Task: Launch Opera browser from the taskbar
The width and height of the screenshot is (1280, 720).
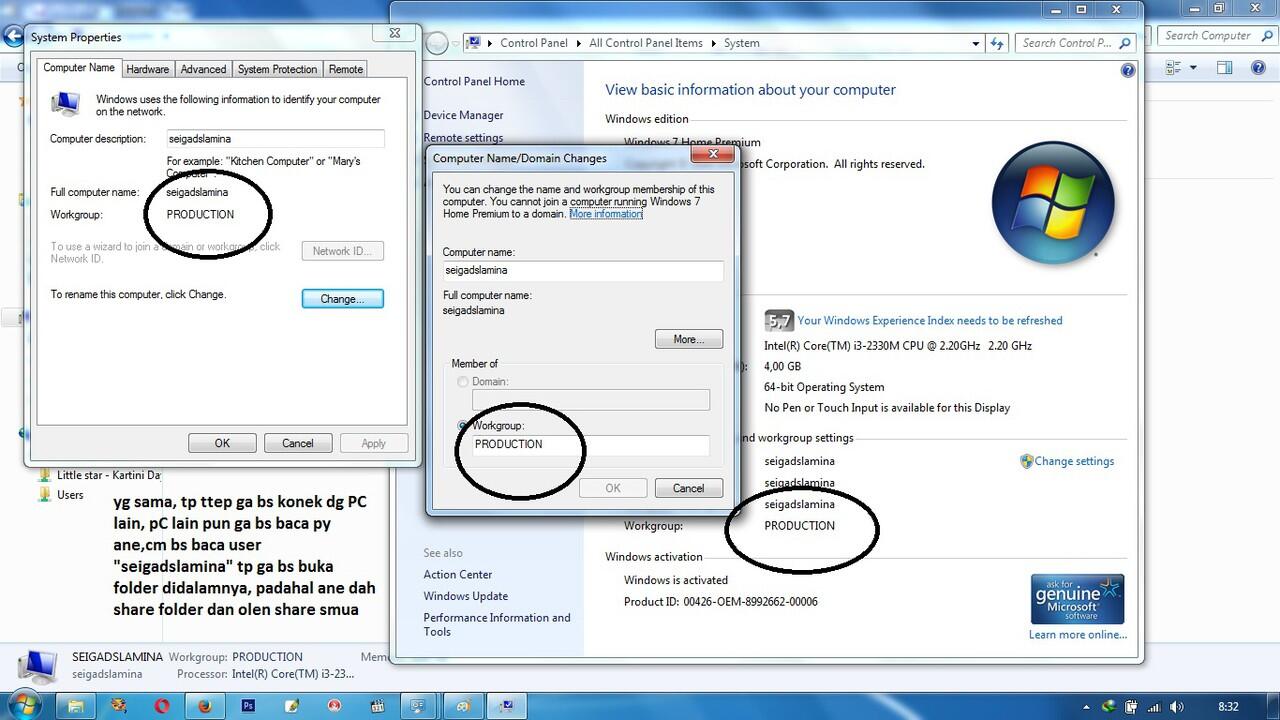Action: [x=162, y=706]
